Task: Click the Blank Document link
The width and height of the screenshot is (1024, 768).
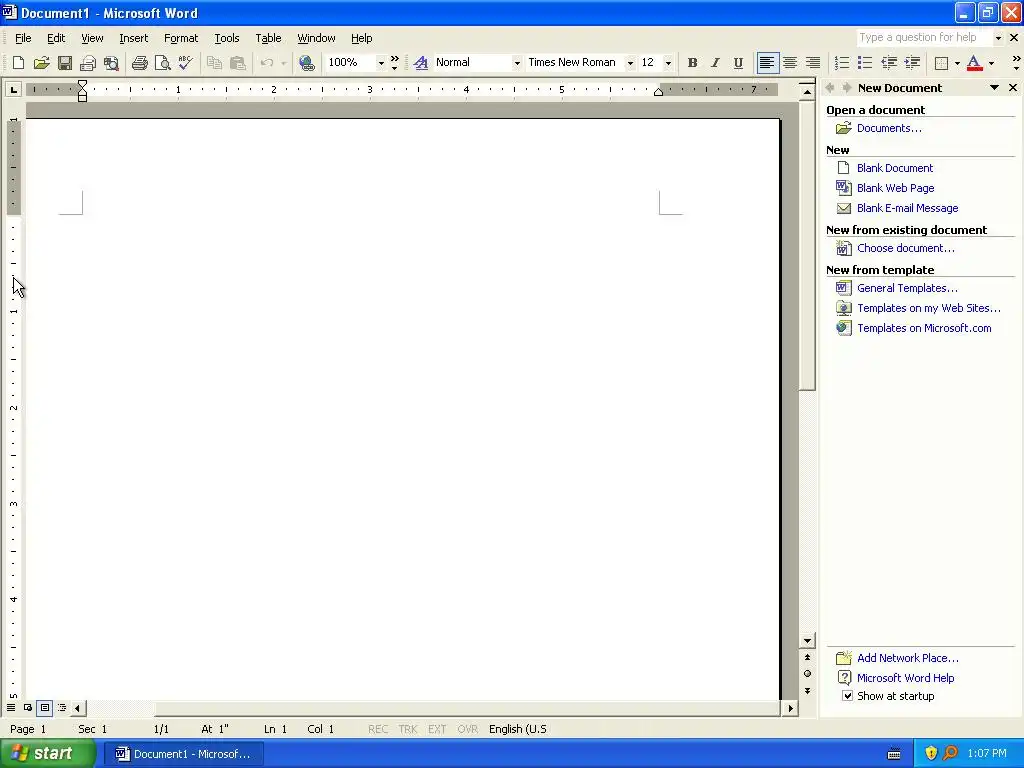Action: (x=895, y=168)
